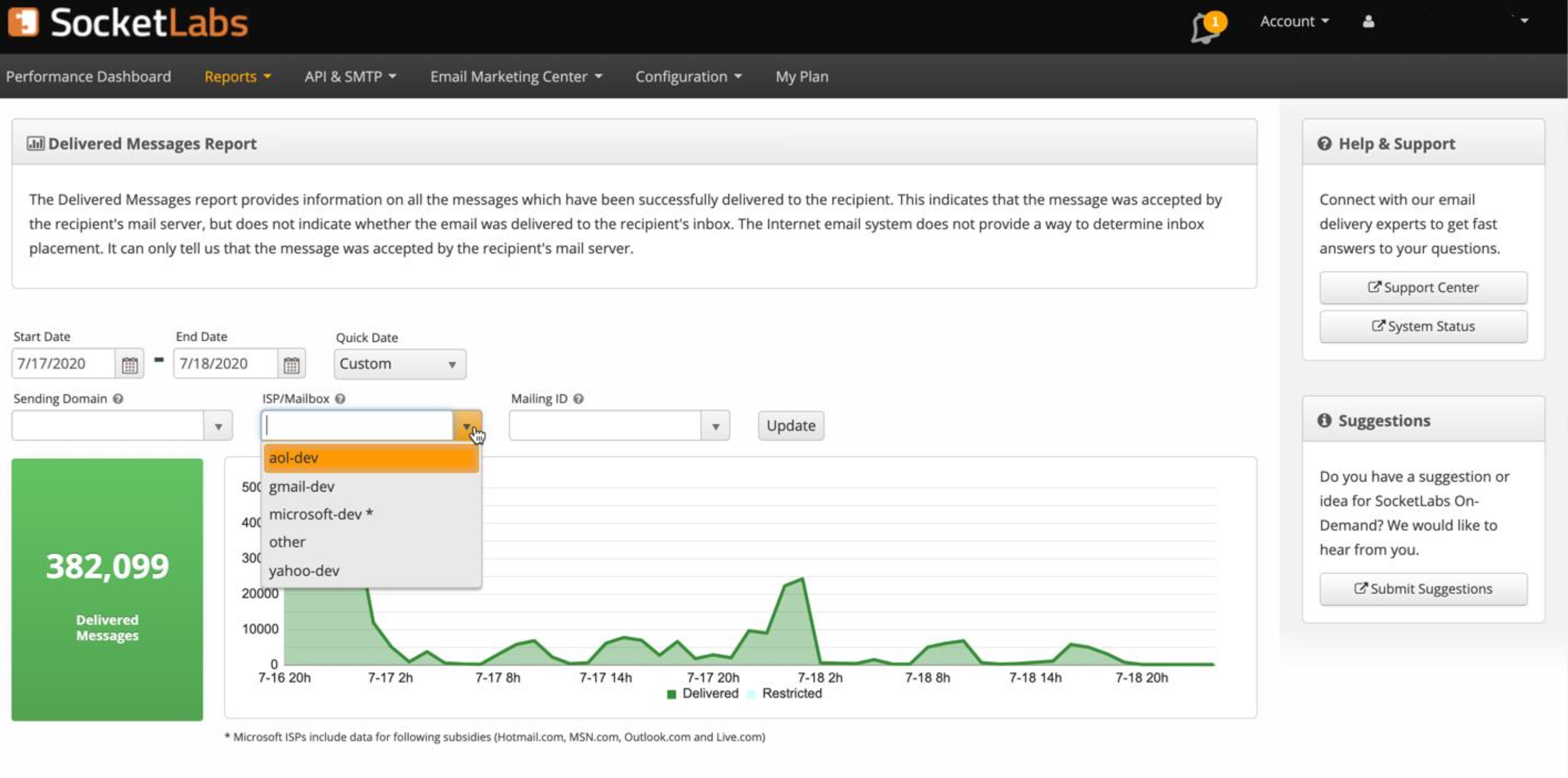Select aol-dev from the ISP list
The height and width of the screenshot is (778, 1568).
pyautogui.click(x=371, y=458)
